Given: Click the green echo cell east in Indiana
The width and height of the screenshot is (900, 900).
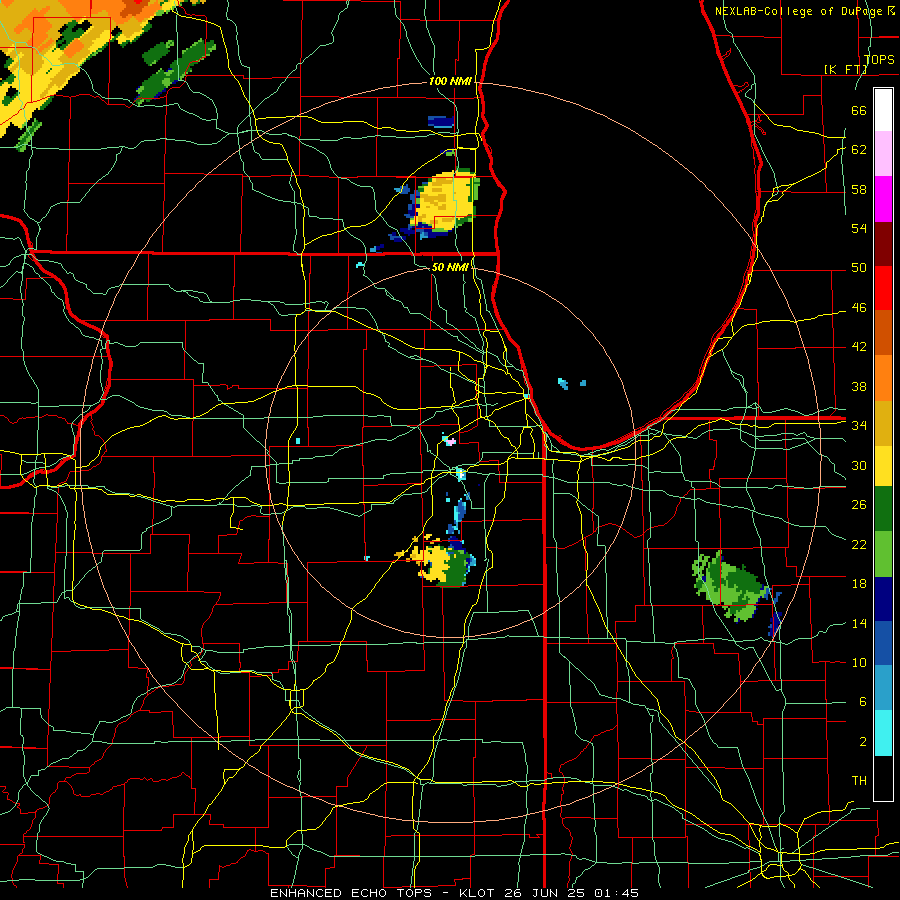Looking at the screenshot, I should click(x=731, y=586).
